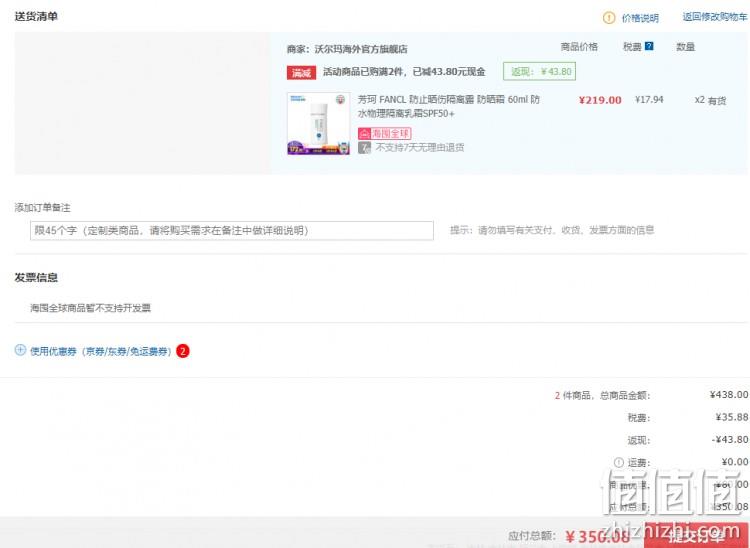Click the 使用优惠券 coupon link text
This screenshot has width=750, height=548.
point(100,351)
